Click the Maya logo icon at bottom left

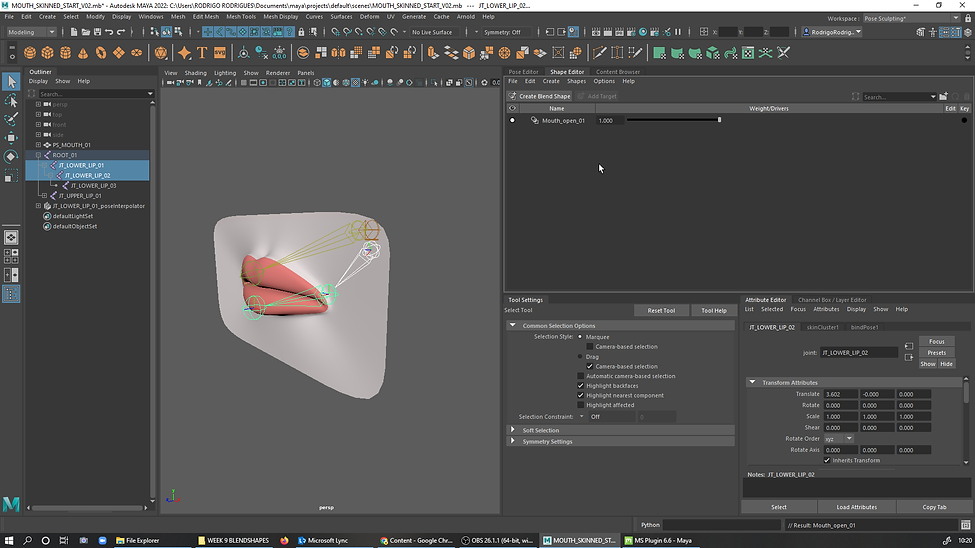click(x=11, y=503)
